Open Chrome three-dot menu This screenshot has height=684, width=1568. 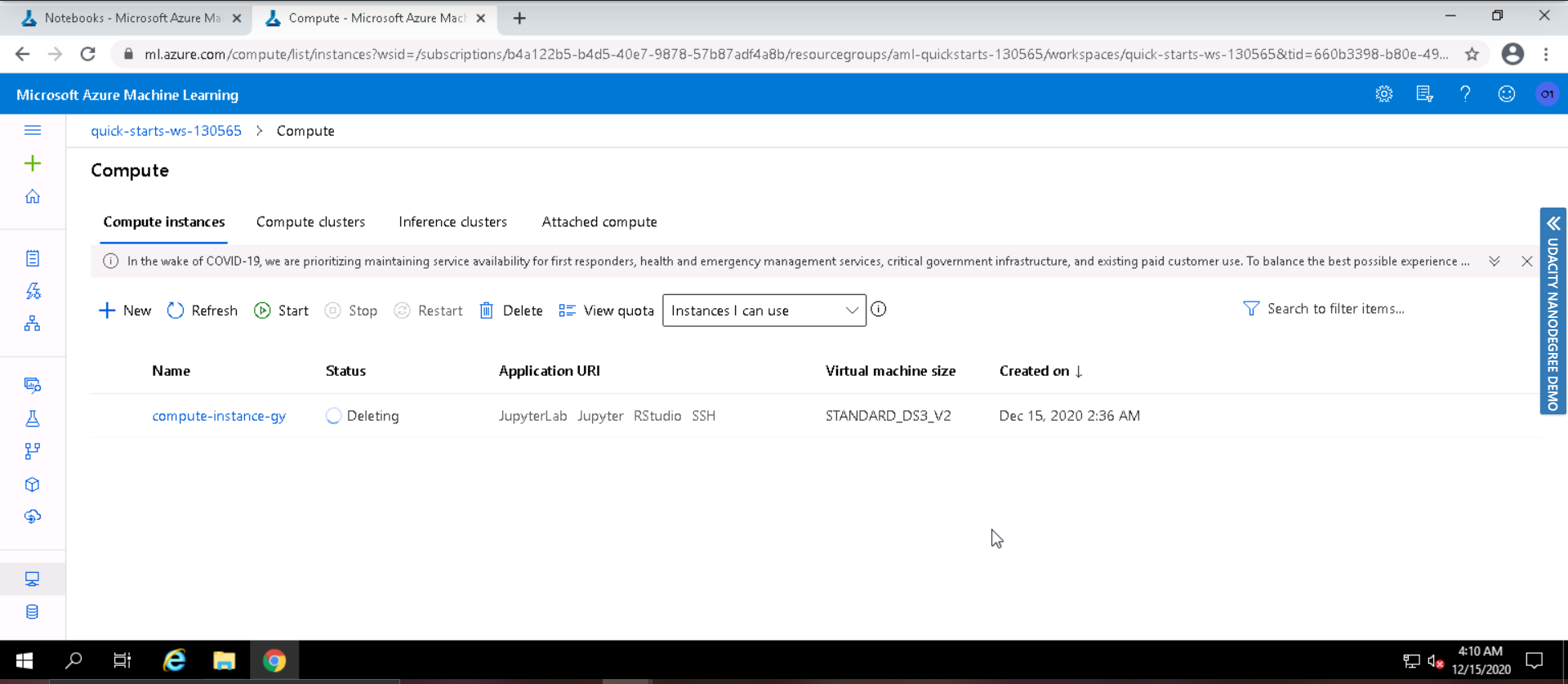point(1546,54)
